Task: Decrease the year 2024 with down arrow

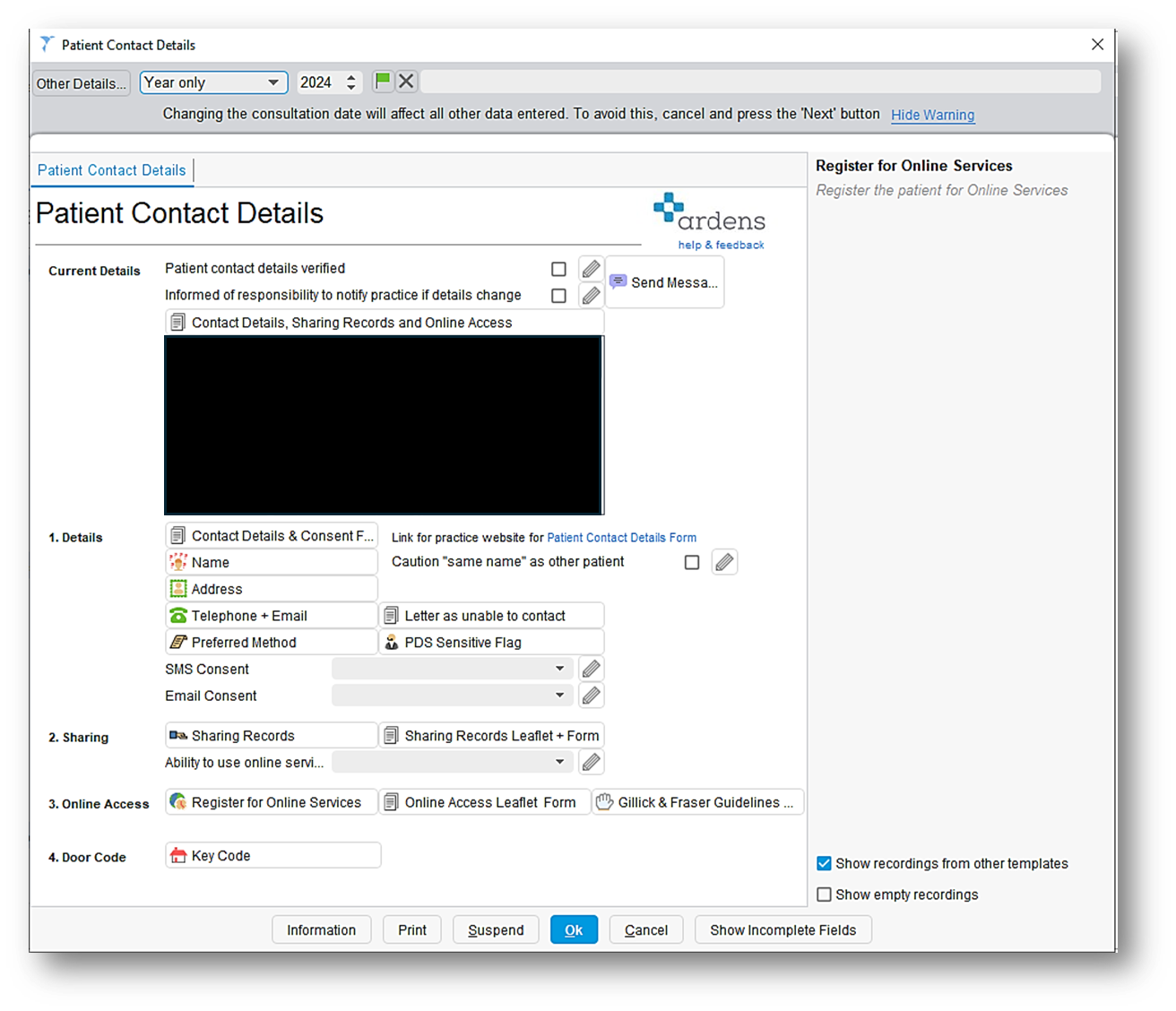Action: [x=351, y=88]
